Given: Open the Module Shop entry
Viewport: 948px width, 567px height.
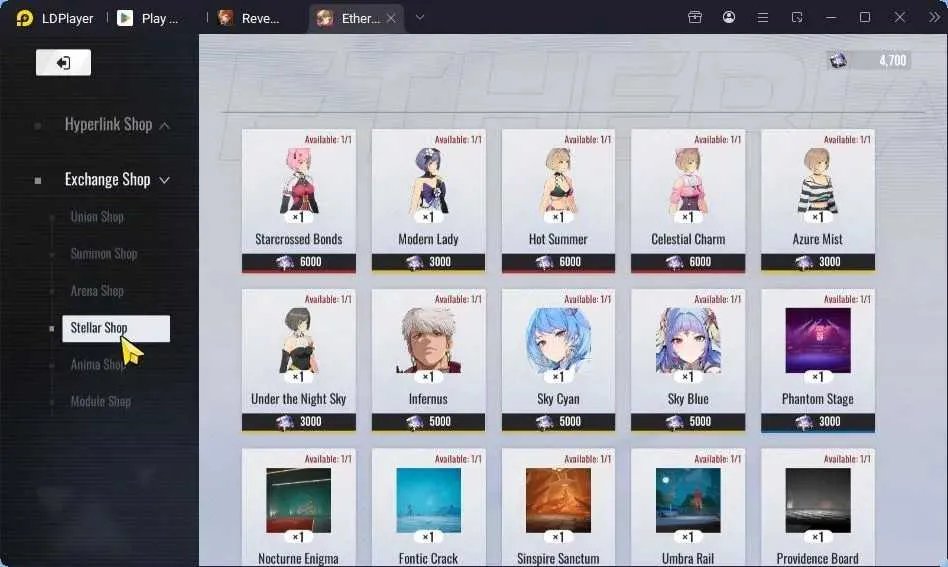Looking at the screenshot, I should (100, 401).
